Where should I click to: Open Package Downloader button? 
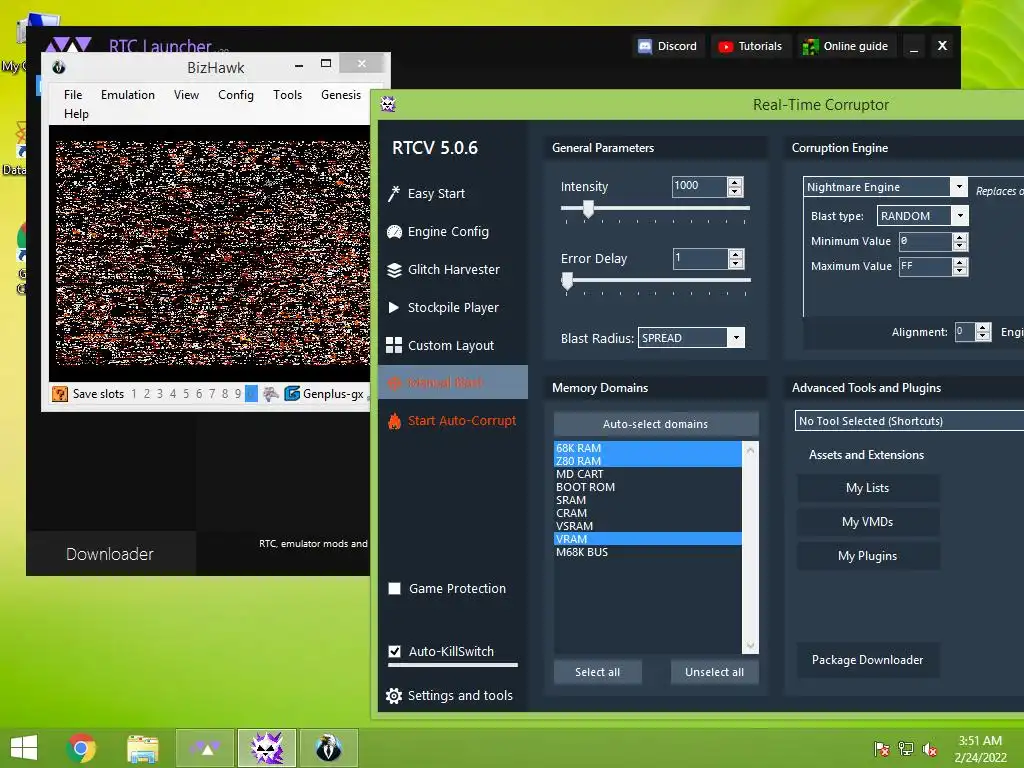(868, 660)
